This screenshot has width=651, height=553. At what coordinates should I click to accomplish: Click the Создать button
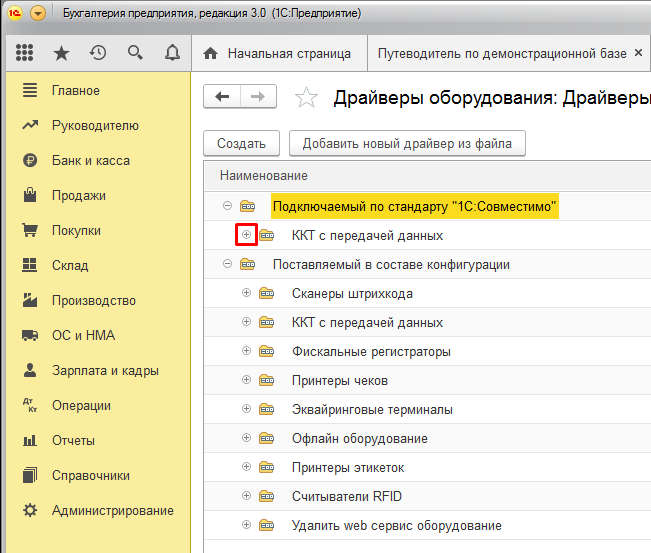[x=241, y=143]
